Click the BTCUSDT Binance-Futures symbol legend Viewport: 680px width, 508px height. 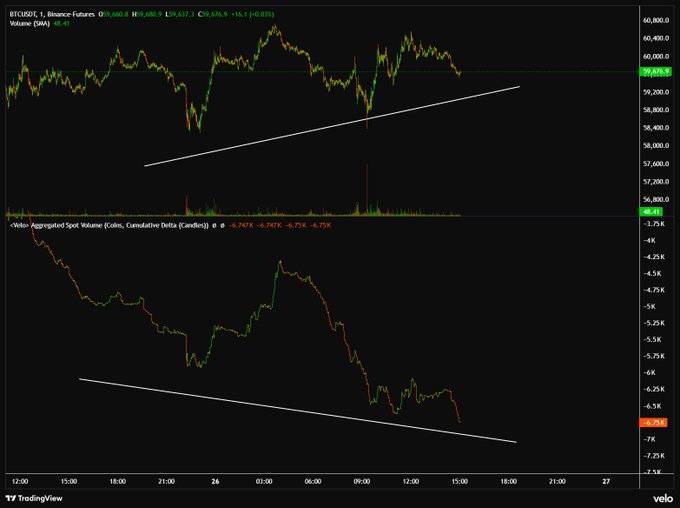(52, 14)
